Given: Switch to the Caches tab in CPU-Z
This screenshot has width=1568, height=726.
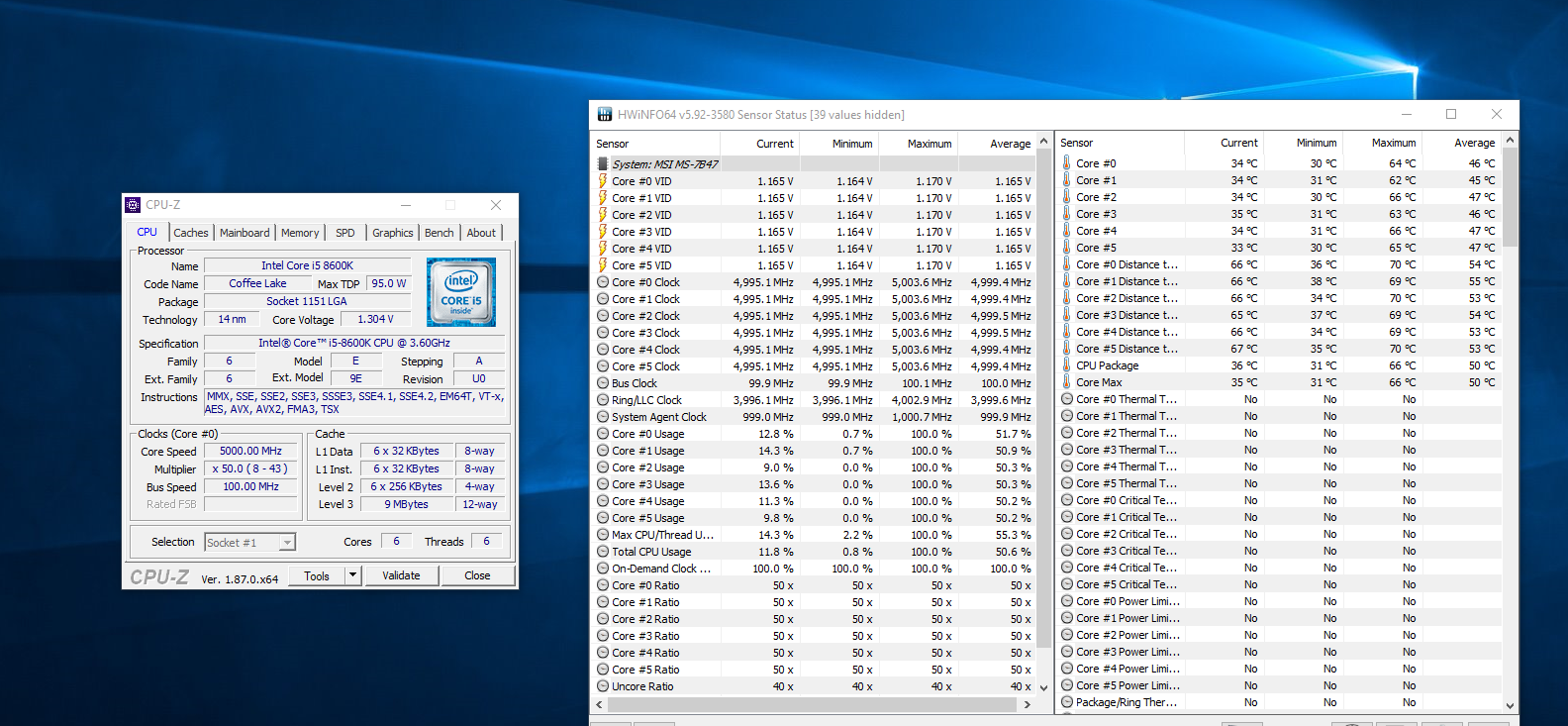Looking at the screenshot, I should [191, 233].
